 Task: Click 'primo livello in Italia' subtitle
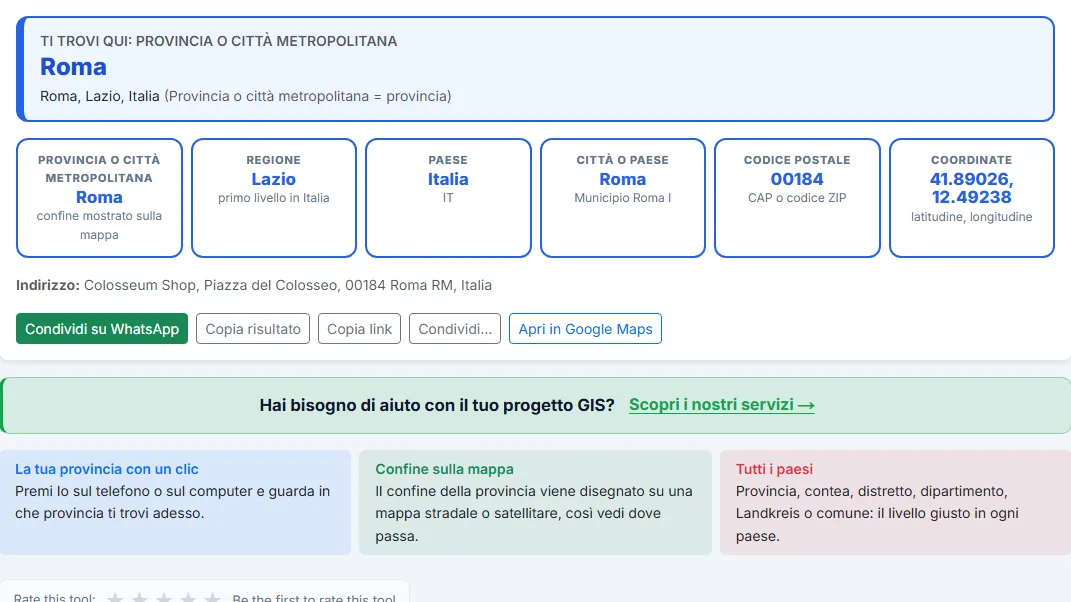point(274,197)
